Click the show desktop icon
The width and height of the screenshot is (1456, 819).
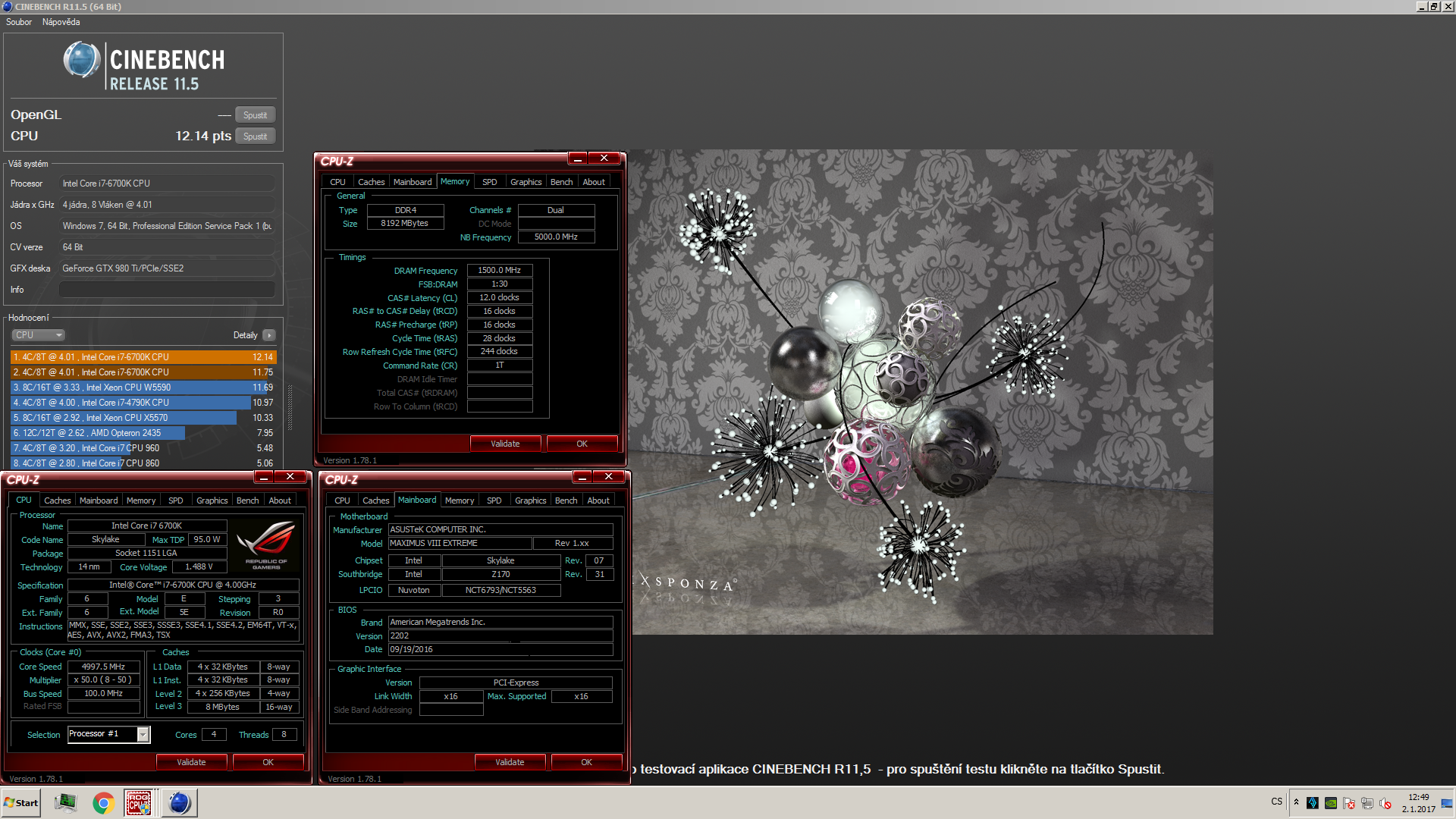point(1447,802)
